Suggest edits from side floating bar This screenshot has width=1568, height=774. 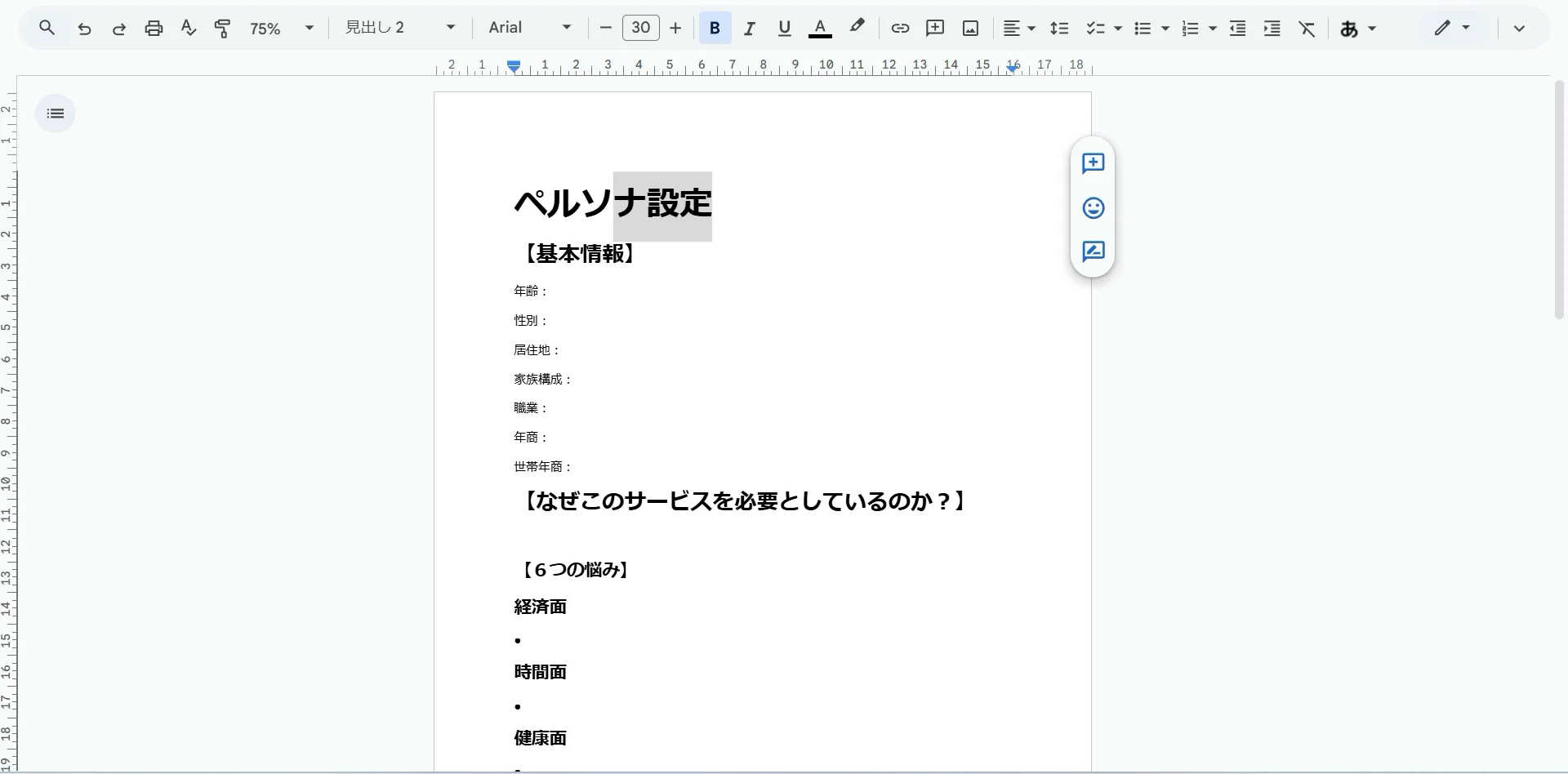1093,251
